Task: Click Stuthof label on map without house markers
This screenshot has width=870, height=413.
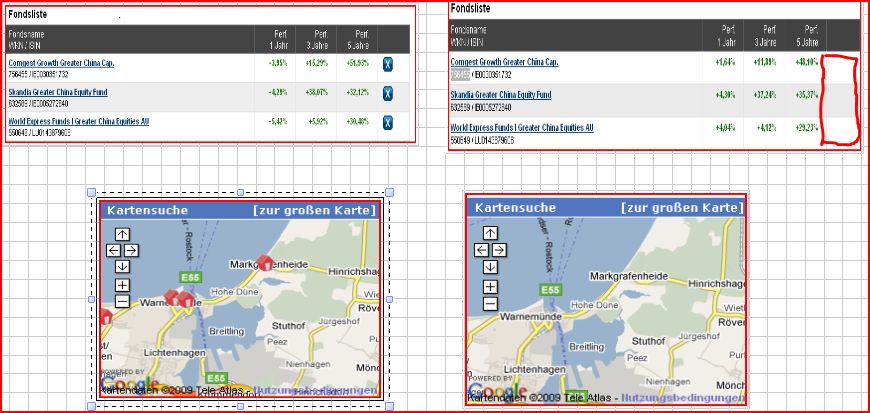Action: pyautogui.click(x=648, y=341)
